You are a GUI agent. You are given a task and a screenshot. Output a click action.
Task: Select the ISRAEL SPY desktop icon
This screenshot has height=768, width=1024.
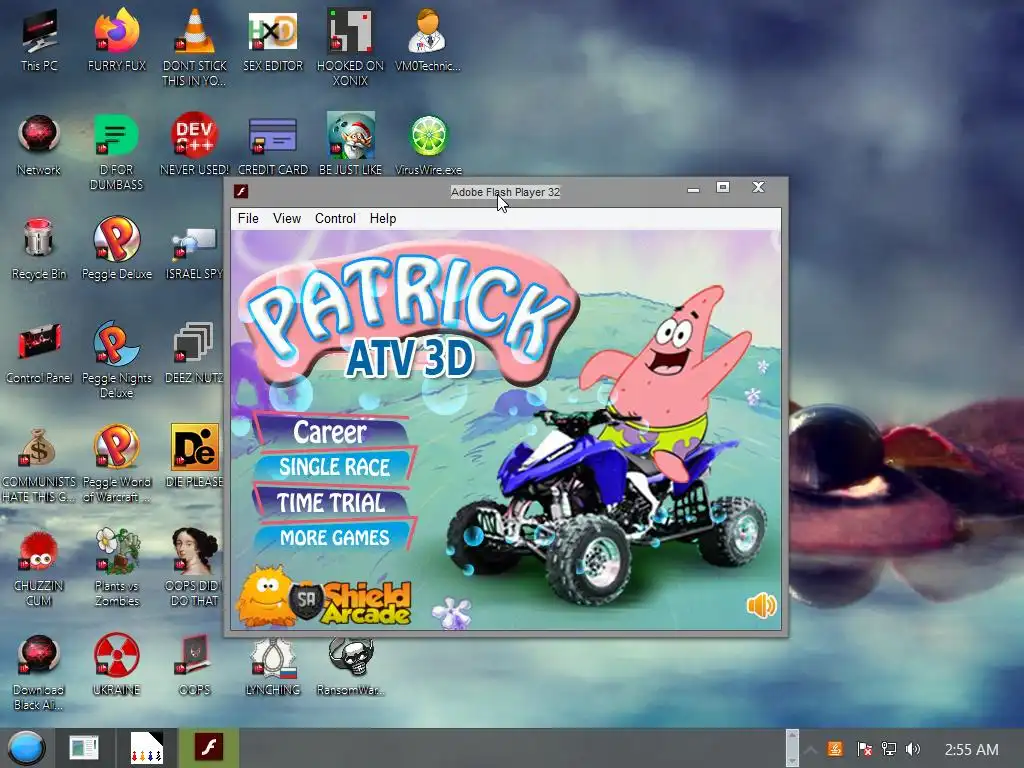click(x=195, y=253)
